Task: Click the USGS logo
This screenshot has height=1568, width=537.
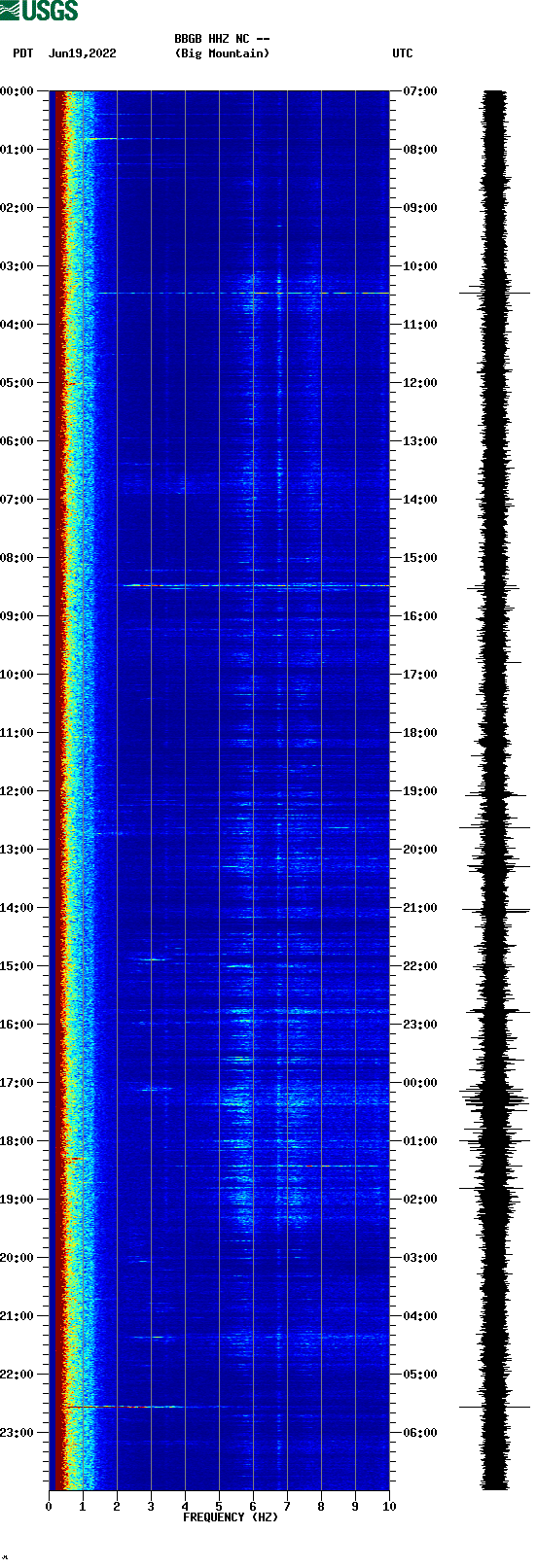Action: tap(39, 11)
